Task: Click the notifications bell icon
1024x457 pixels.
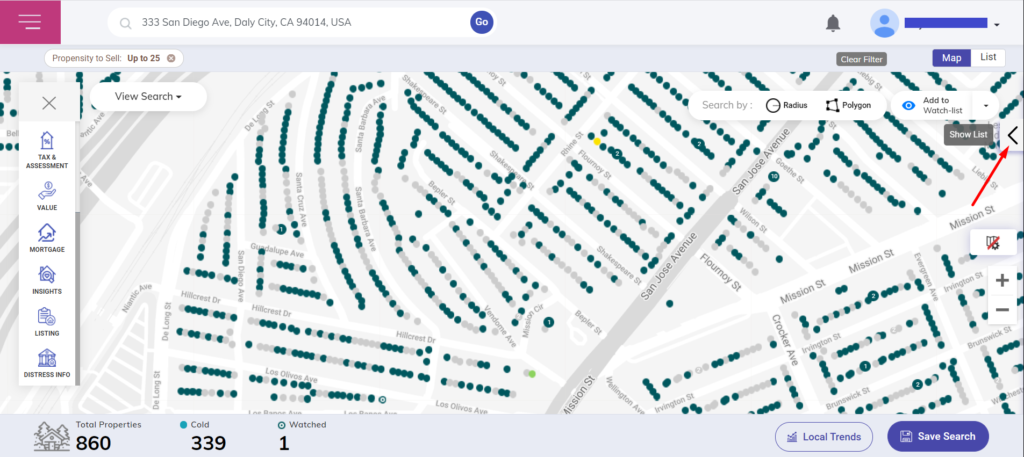Action: point(832,23)
